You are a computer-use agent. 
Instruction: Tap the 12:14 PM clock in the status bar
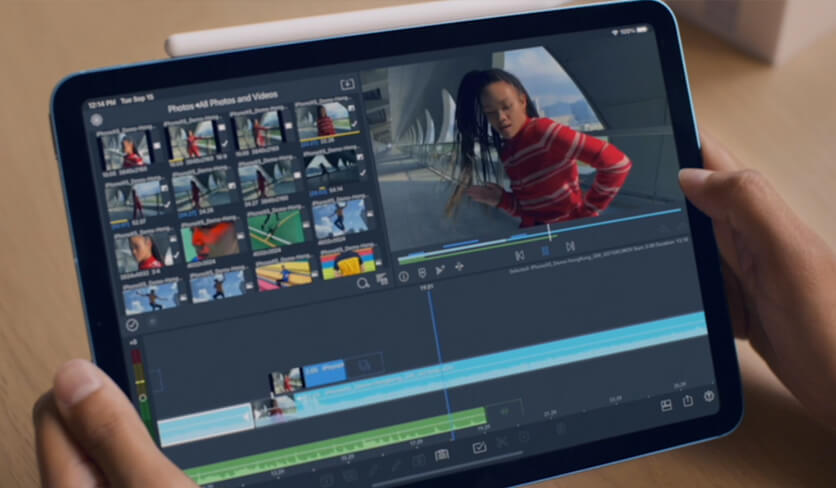pyautogui.click(x=102, y=103)
